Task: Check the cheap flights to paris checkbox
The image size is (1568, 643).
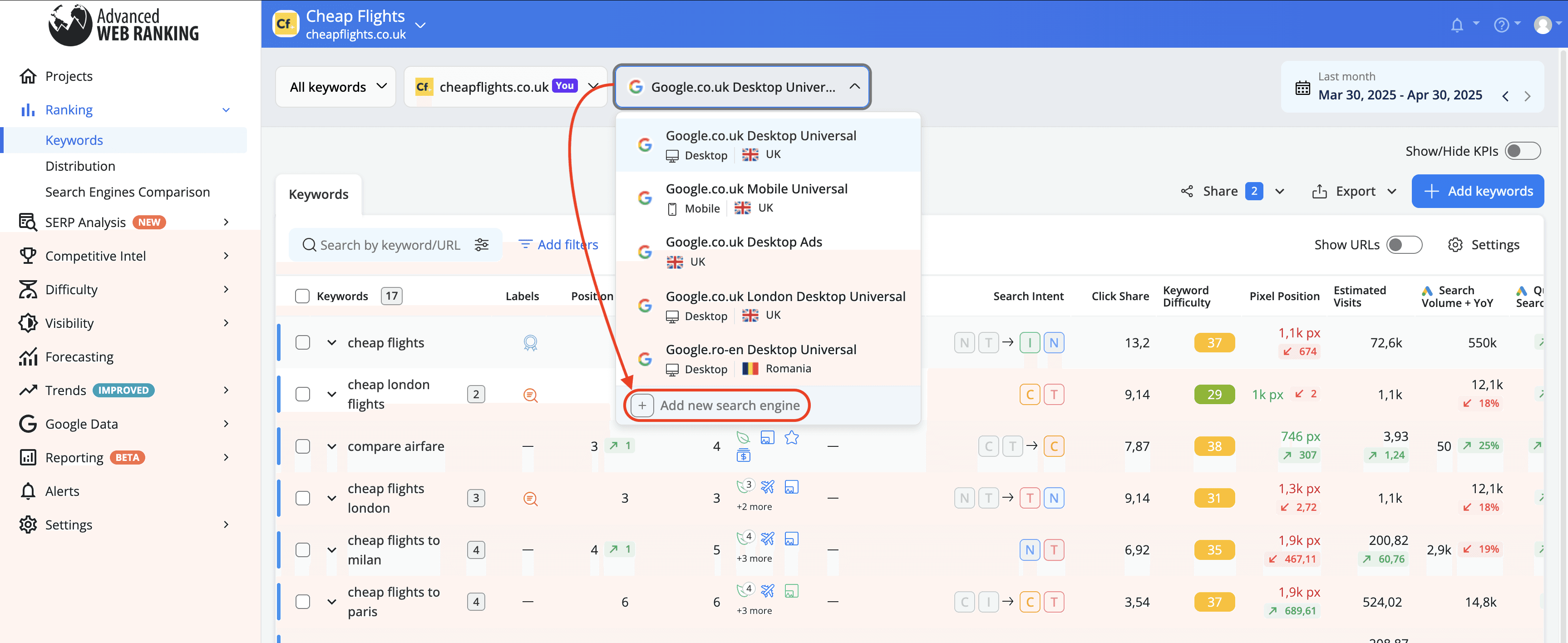Action: [302, 602]
